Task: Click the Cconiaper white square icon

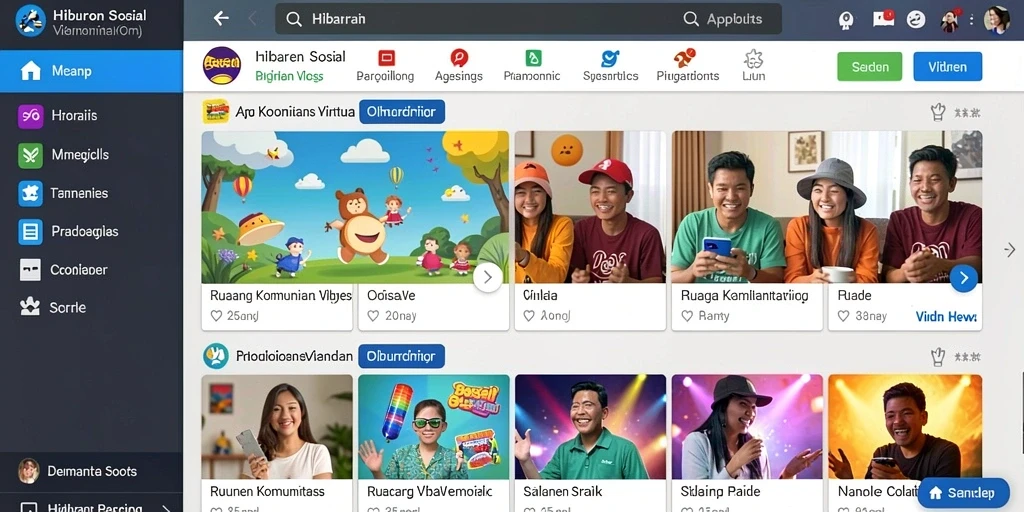Action: (30, 270)
